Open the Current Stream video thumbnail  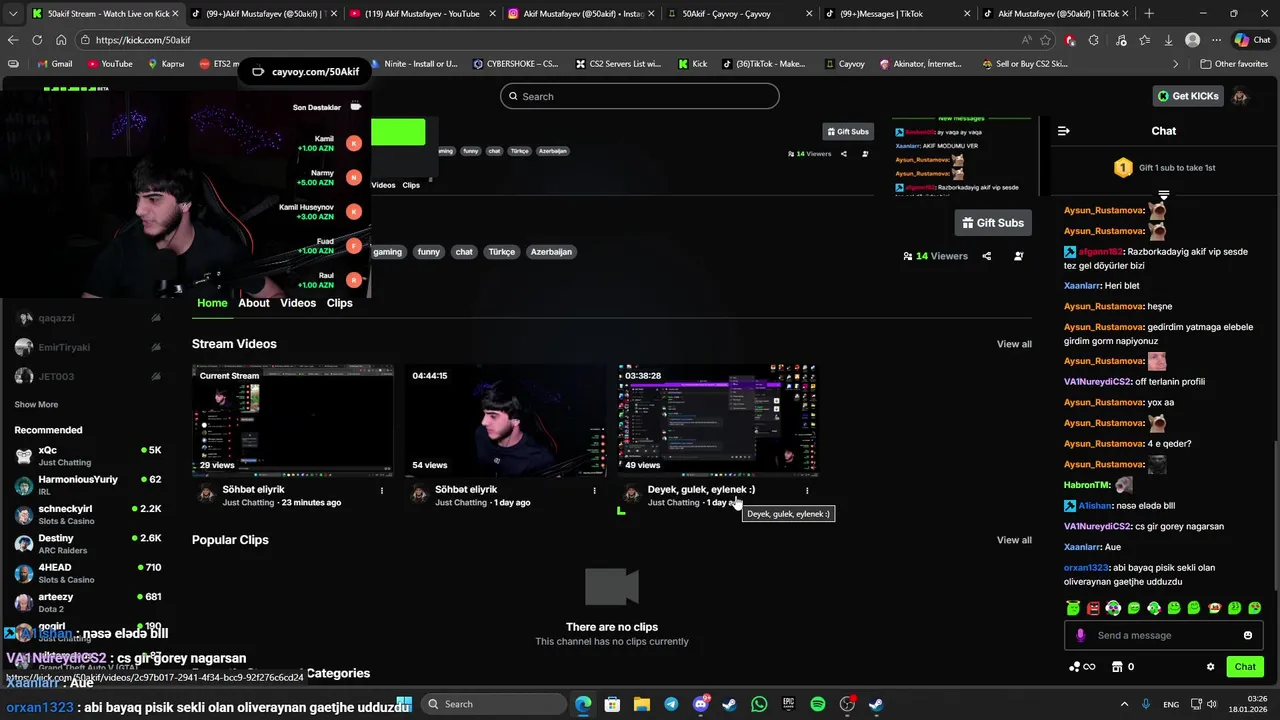[293, 420]
